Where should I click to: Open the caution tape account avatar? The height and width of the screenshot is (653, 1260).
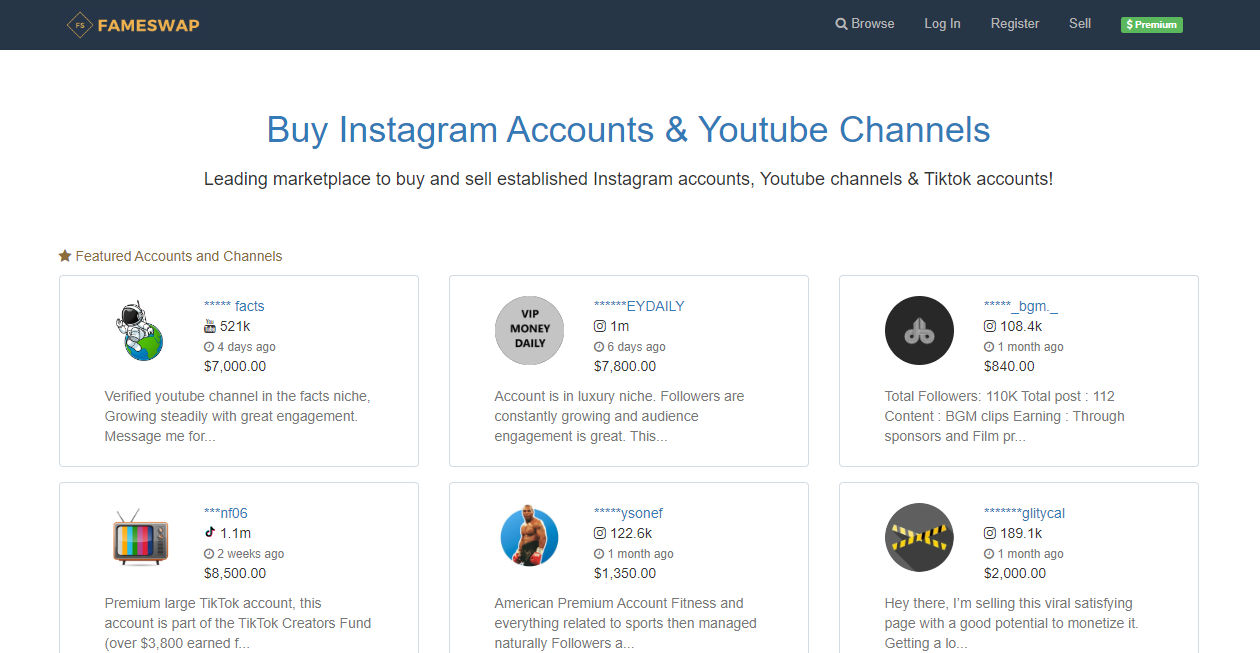tap(919, 537)
